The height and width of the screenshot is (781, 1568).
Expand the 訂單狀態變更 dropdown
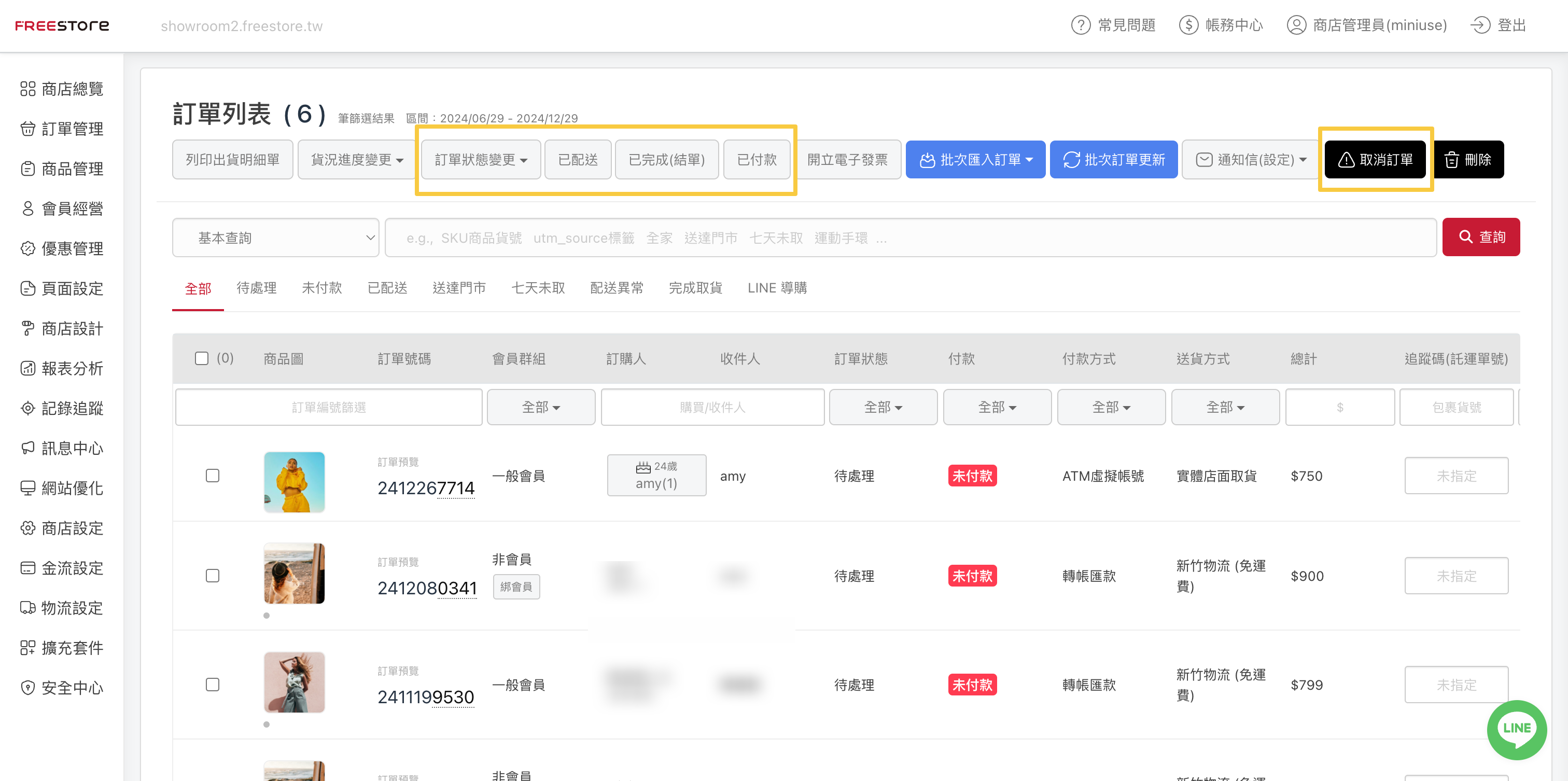[481, 160]
